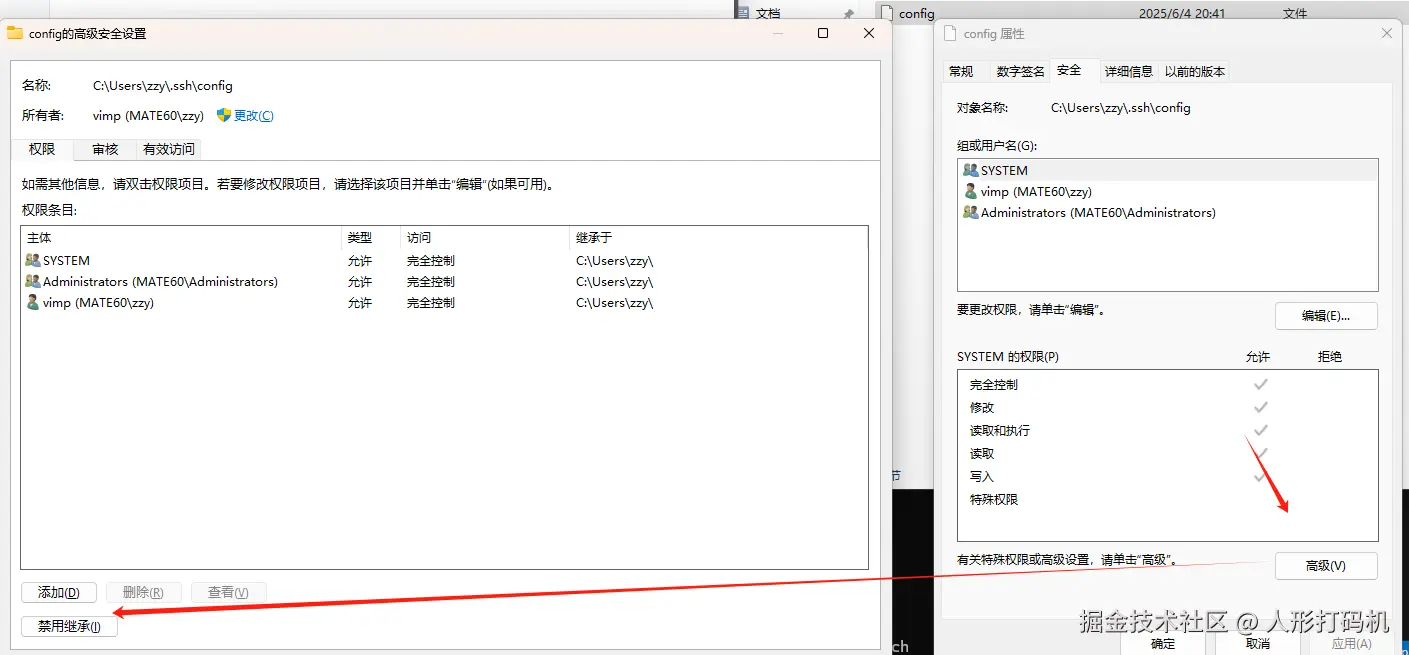
Task: Select the SYSTEM permission entry row
Action: [444, 260]
